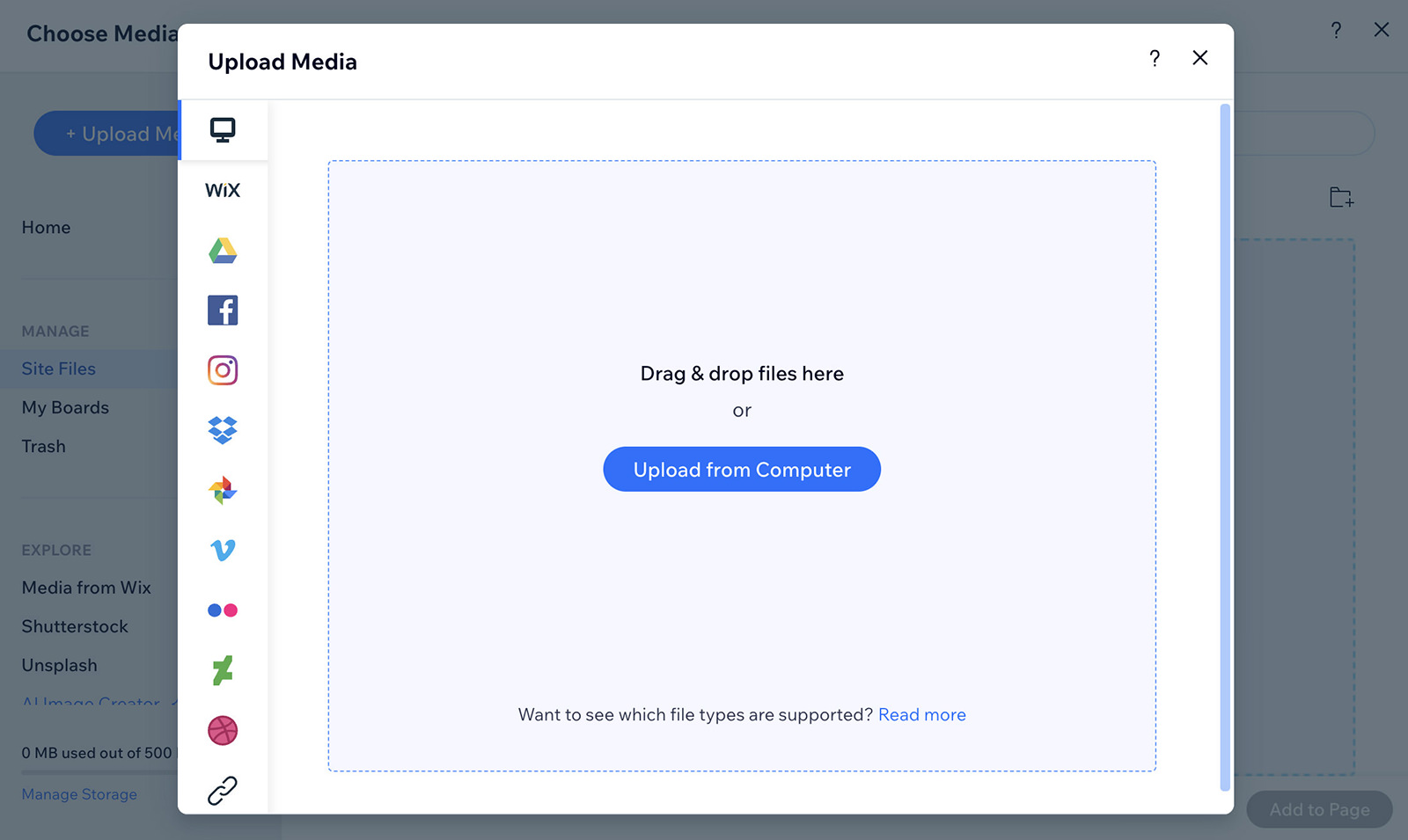The image size is (1408, 840).
Task: Click Add to Page button
Action: click(x=1319, y=810)
